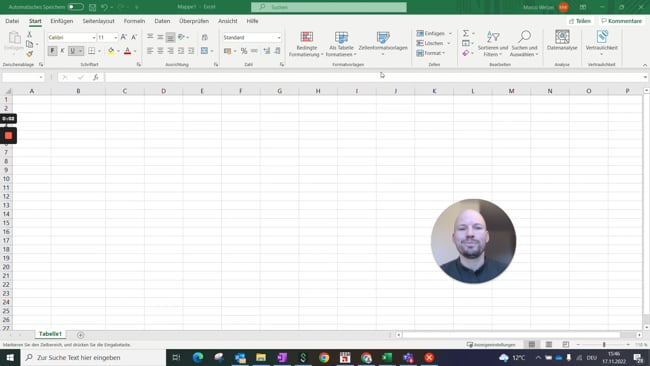Select the format painter brush icon

pos(29,53)
